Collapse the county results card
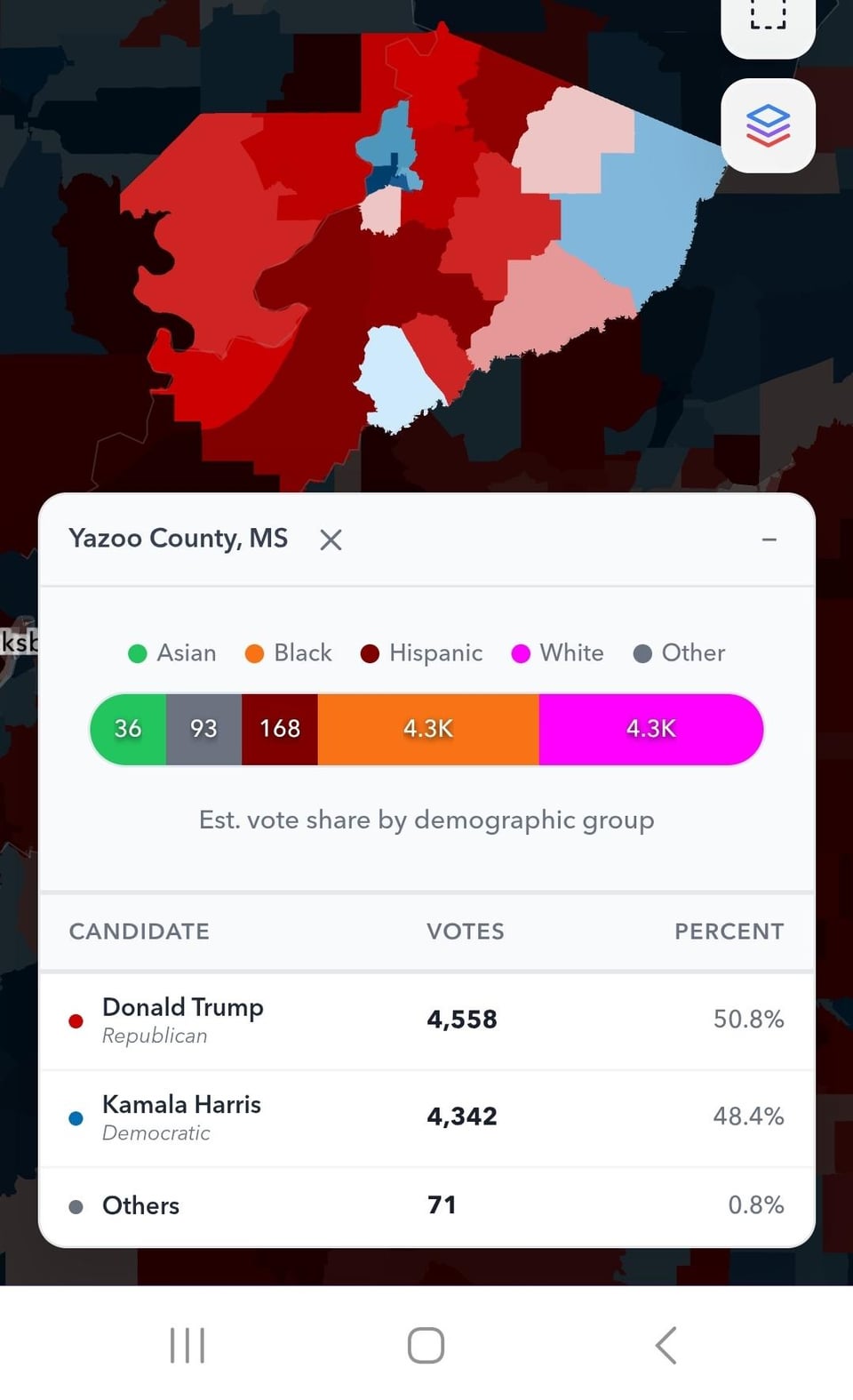Screen dimensions: 853x1400 pos(769,540)
